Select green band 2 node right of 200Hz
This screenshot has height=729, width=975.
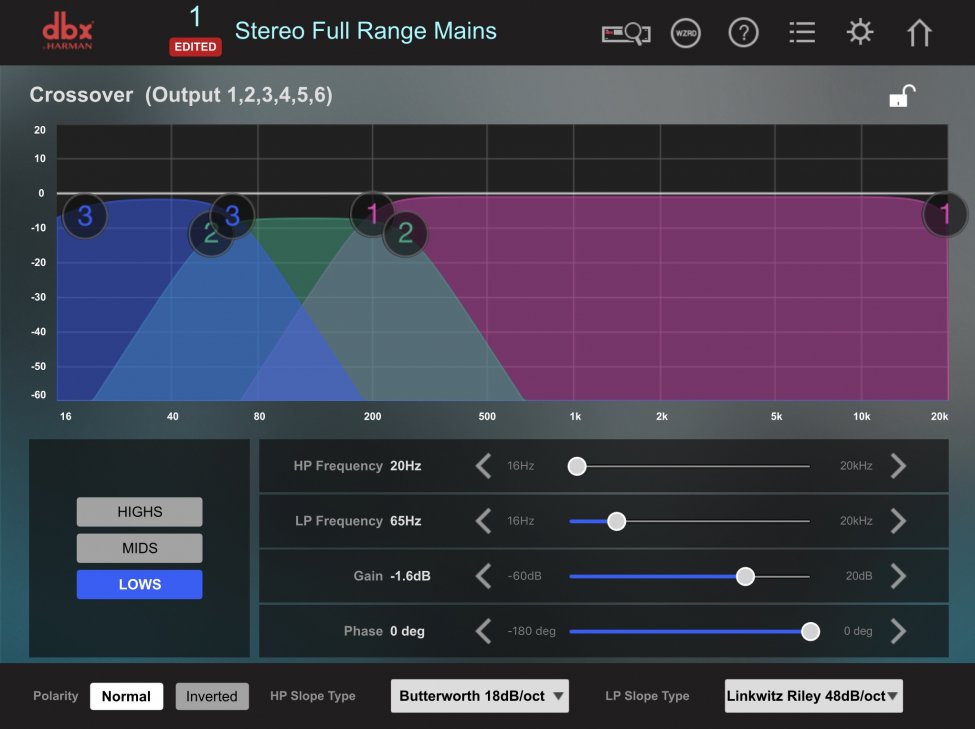(405, 233)
